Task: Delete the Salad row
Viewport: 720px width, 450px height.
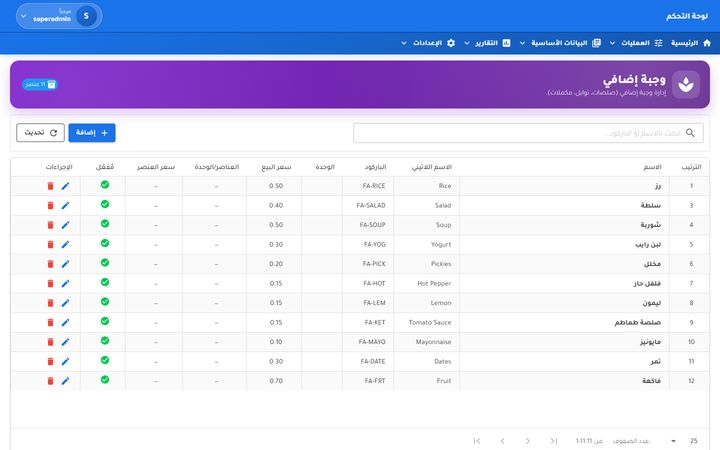Action: (51, 206)
